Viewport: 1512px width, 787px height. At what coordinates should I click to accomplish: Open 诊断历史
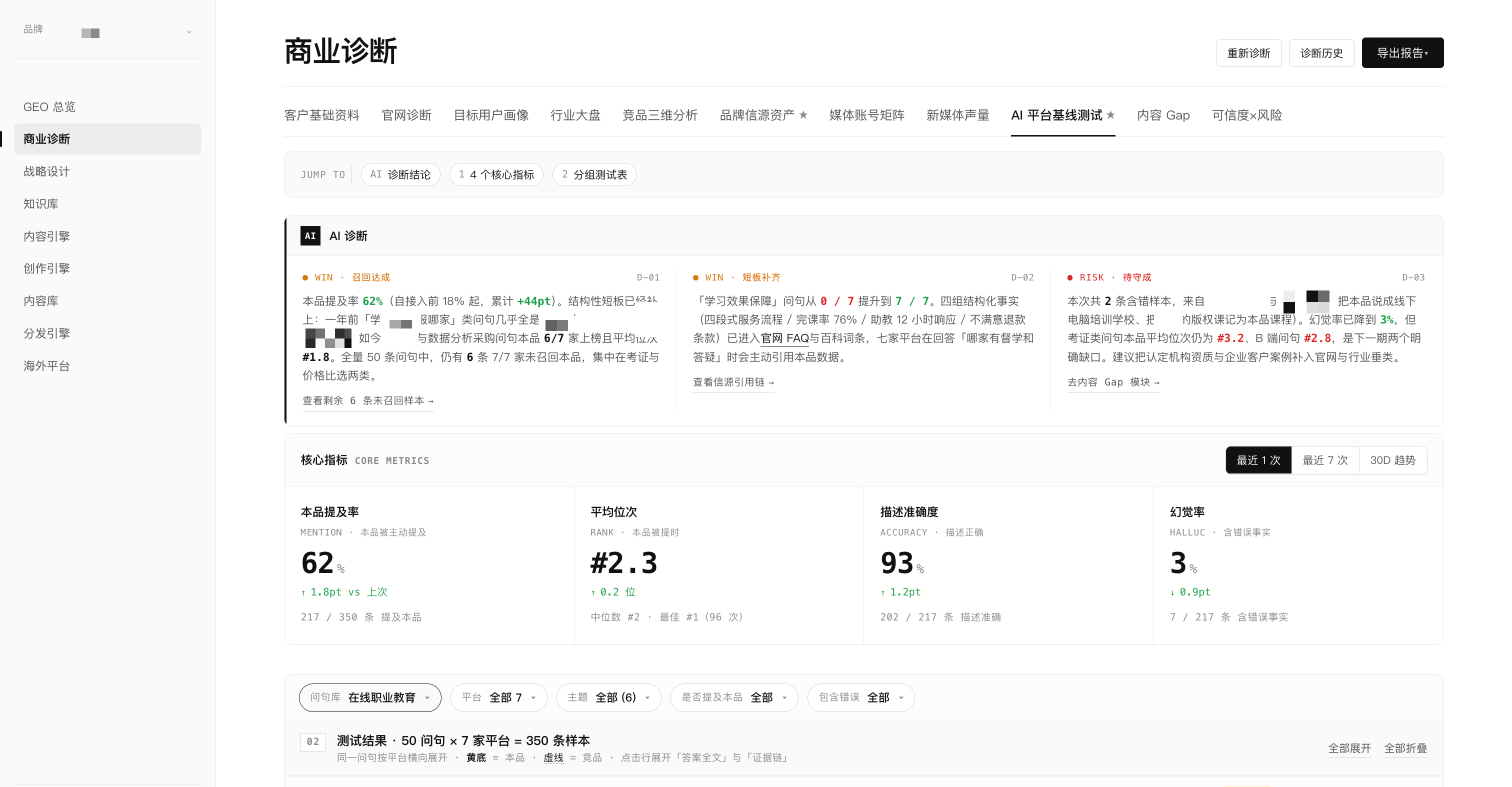click(x=1321, y=53)
